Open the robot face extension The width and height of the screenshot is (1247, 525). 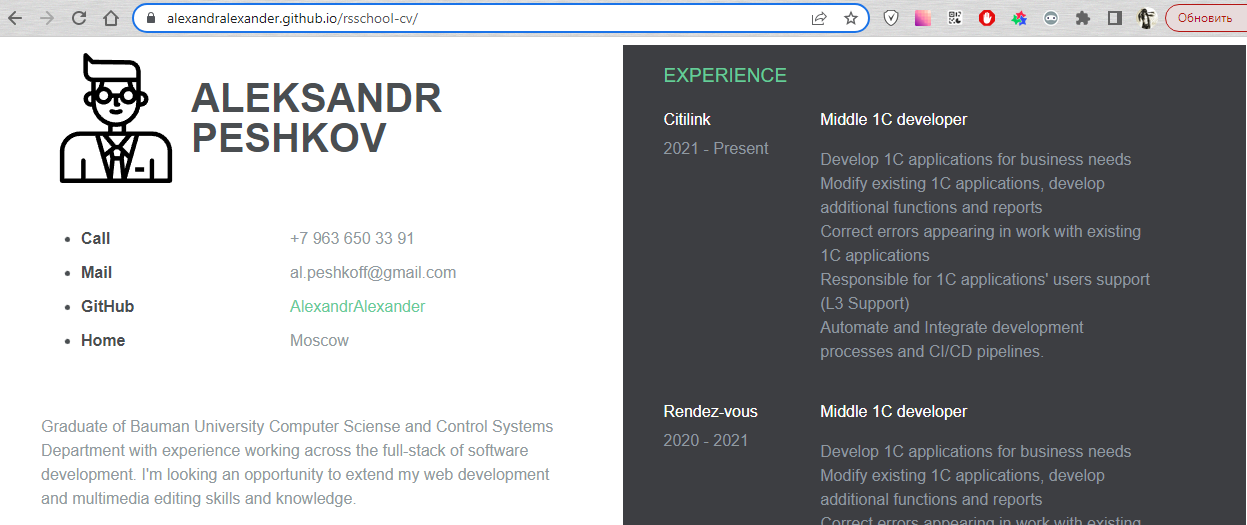[x=1051, y=18]
